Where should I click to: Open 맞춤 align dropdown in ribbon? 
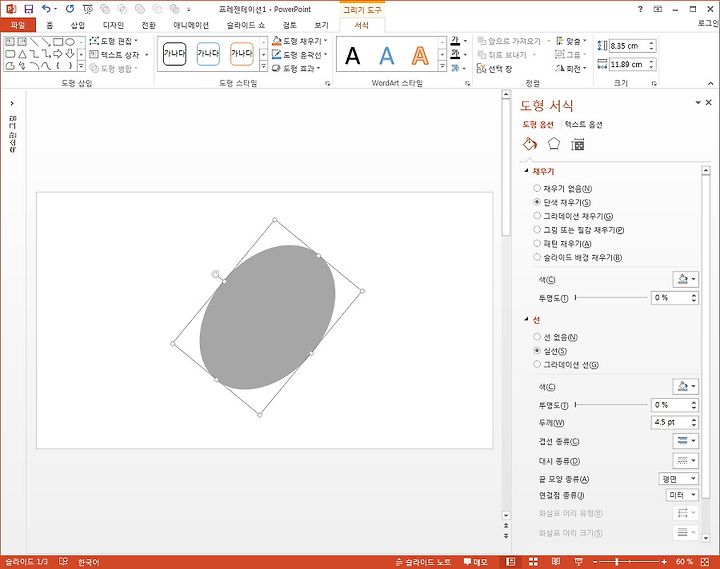click(571, 41)
